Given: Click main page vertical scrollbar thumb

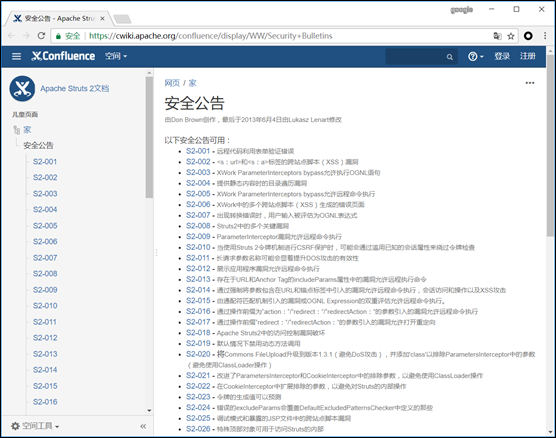Looking at the screenshot, I should coord(550,145).
